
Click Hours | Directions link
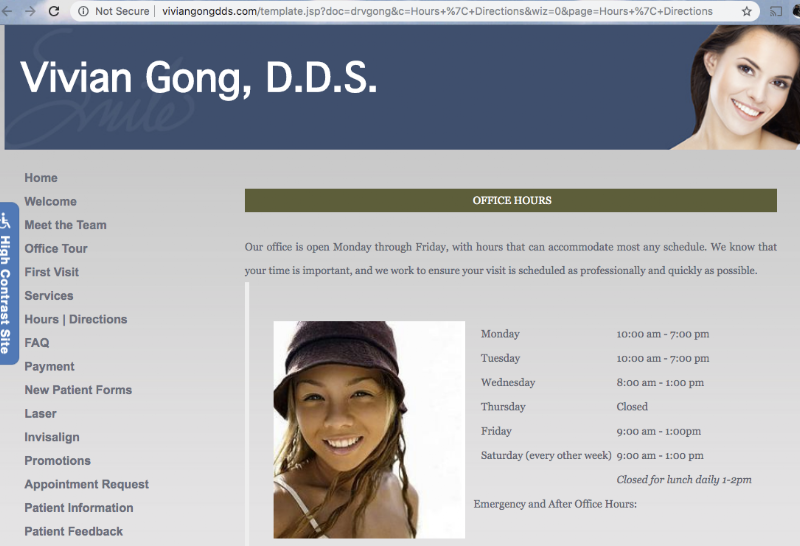[76, 319]
